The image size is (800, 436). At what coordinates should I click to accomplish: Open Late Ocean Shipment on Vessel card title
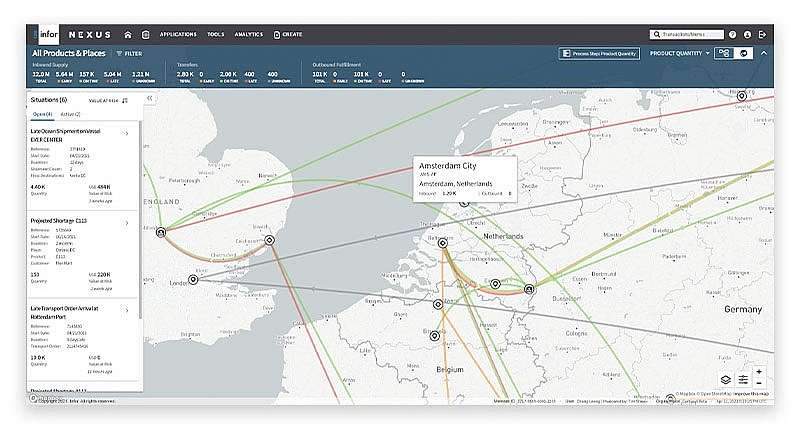(x=65, y=135)
